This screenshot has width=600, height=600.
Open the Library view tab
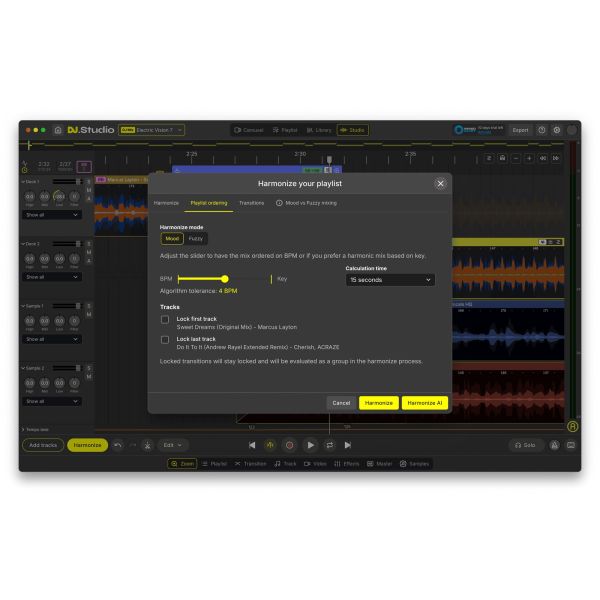click(x=319, y=130)
